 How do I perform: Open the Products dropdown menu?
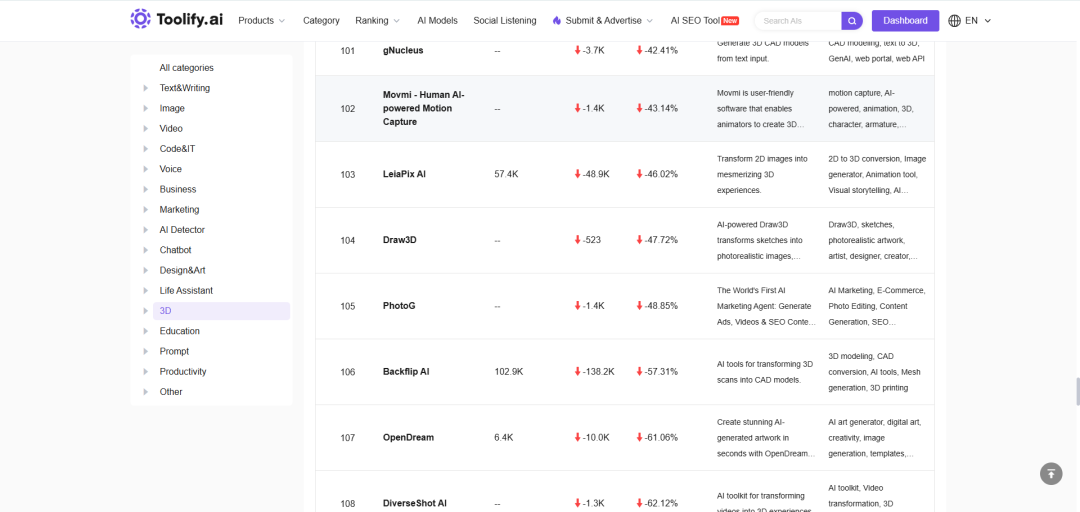(x=261, y=21)
